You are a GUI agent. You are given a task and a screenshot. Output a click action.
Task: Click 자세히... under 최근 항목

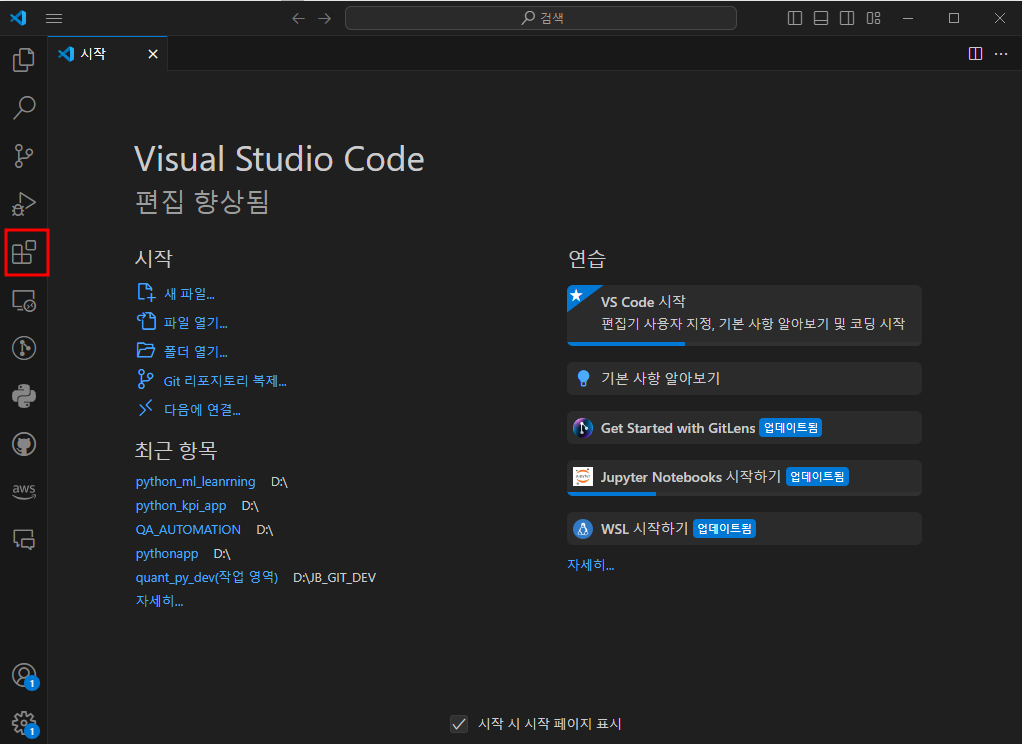tap(159, 601)
